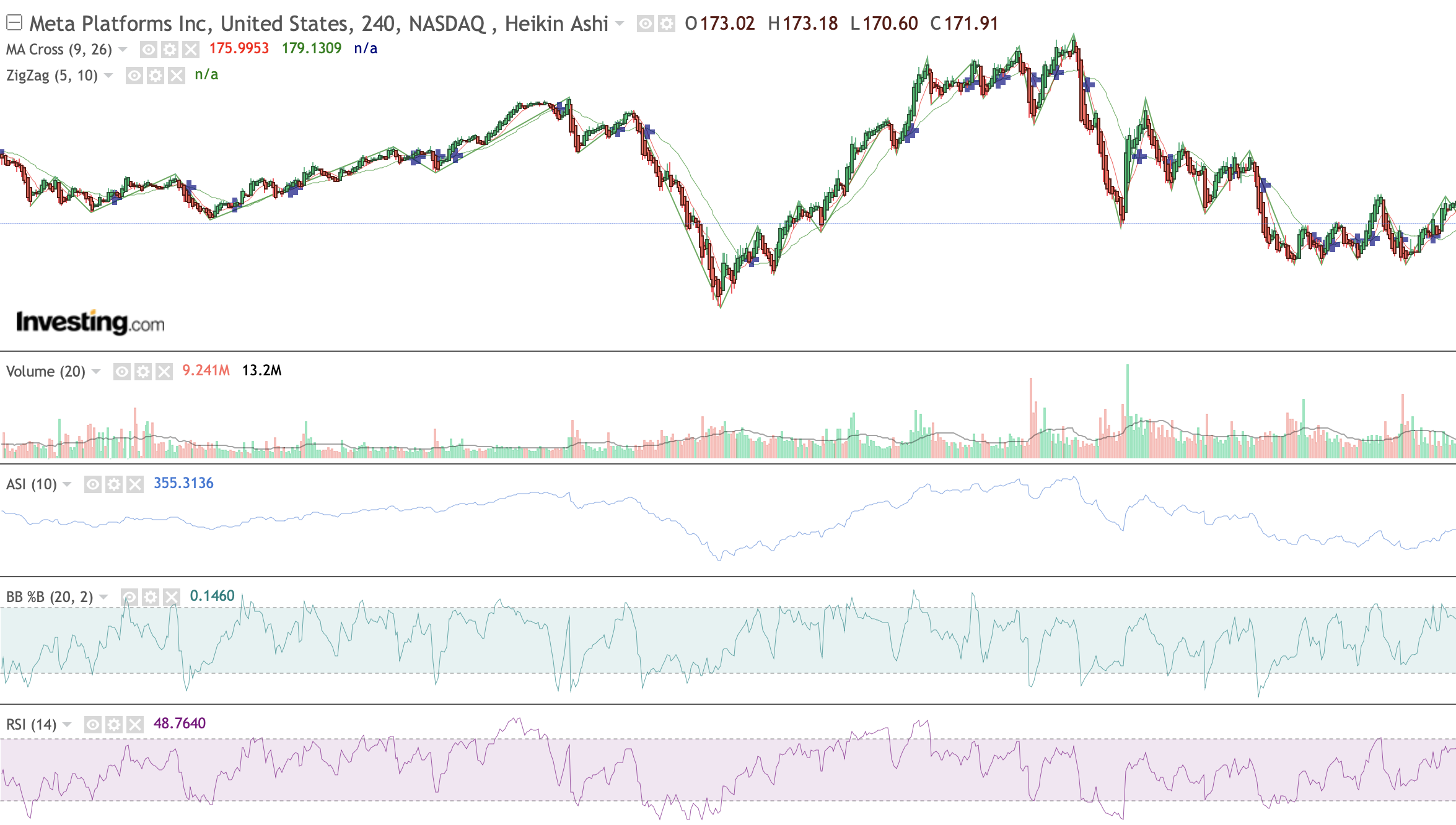Remove the RSI indicator with its X
1456x825 pixels.
click(135, 725)
